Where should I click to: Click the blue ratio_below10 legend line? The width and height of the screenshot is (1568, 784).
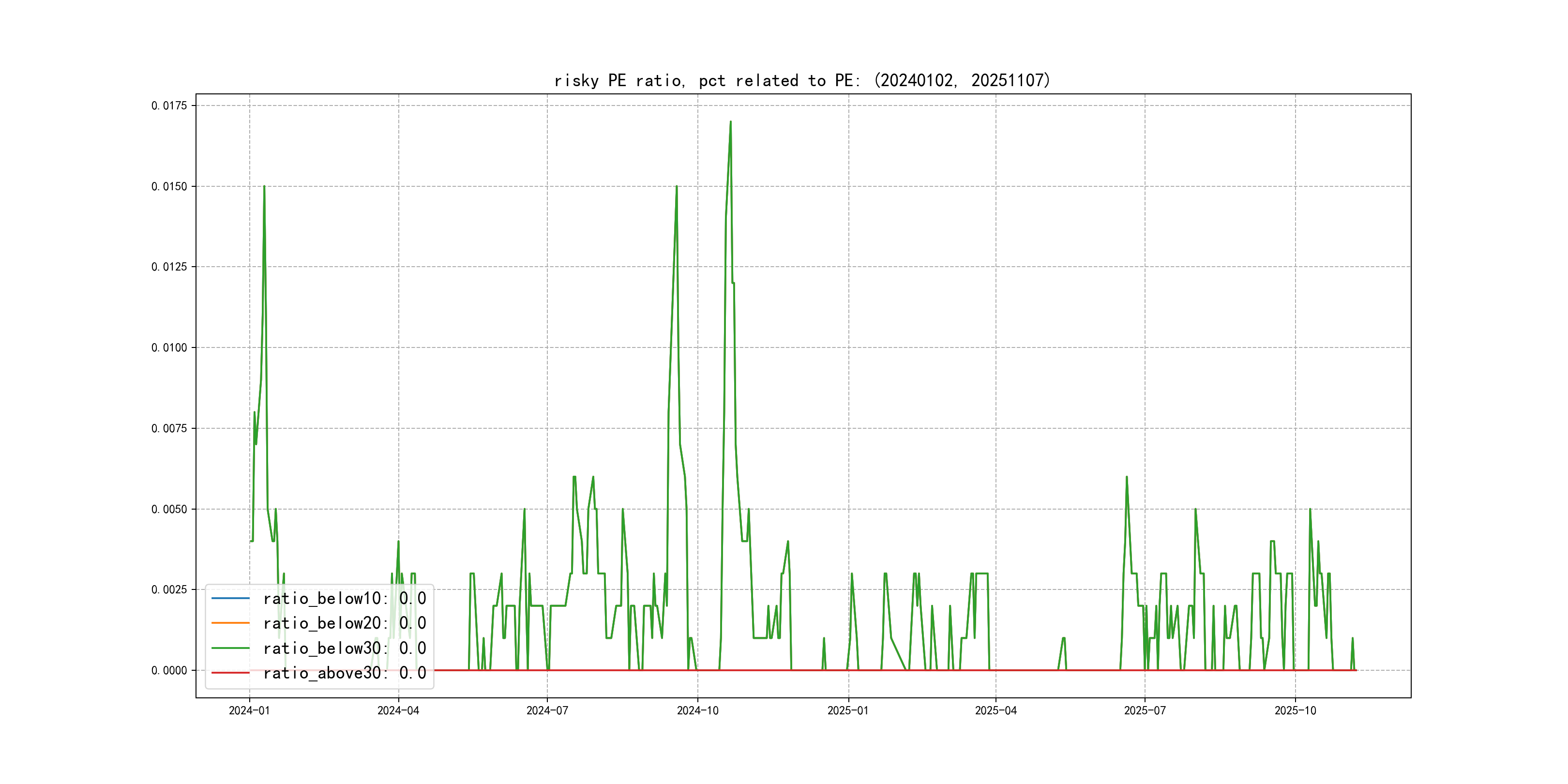[x=230, y=598]
